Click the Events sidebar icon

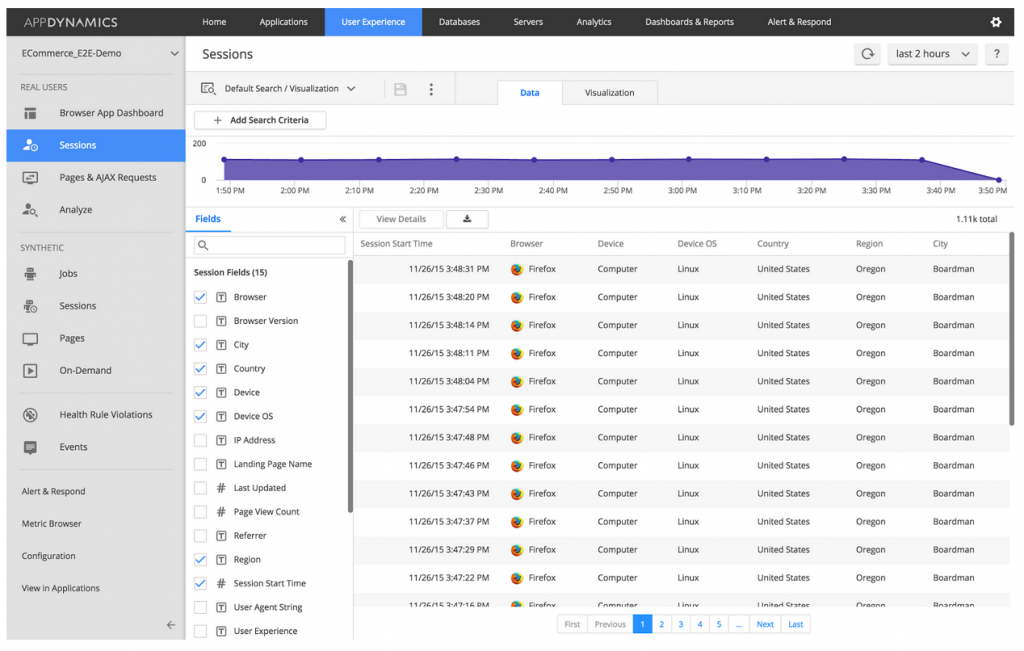point(30,447)
